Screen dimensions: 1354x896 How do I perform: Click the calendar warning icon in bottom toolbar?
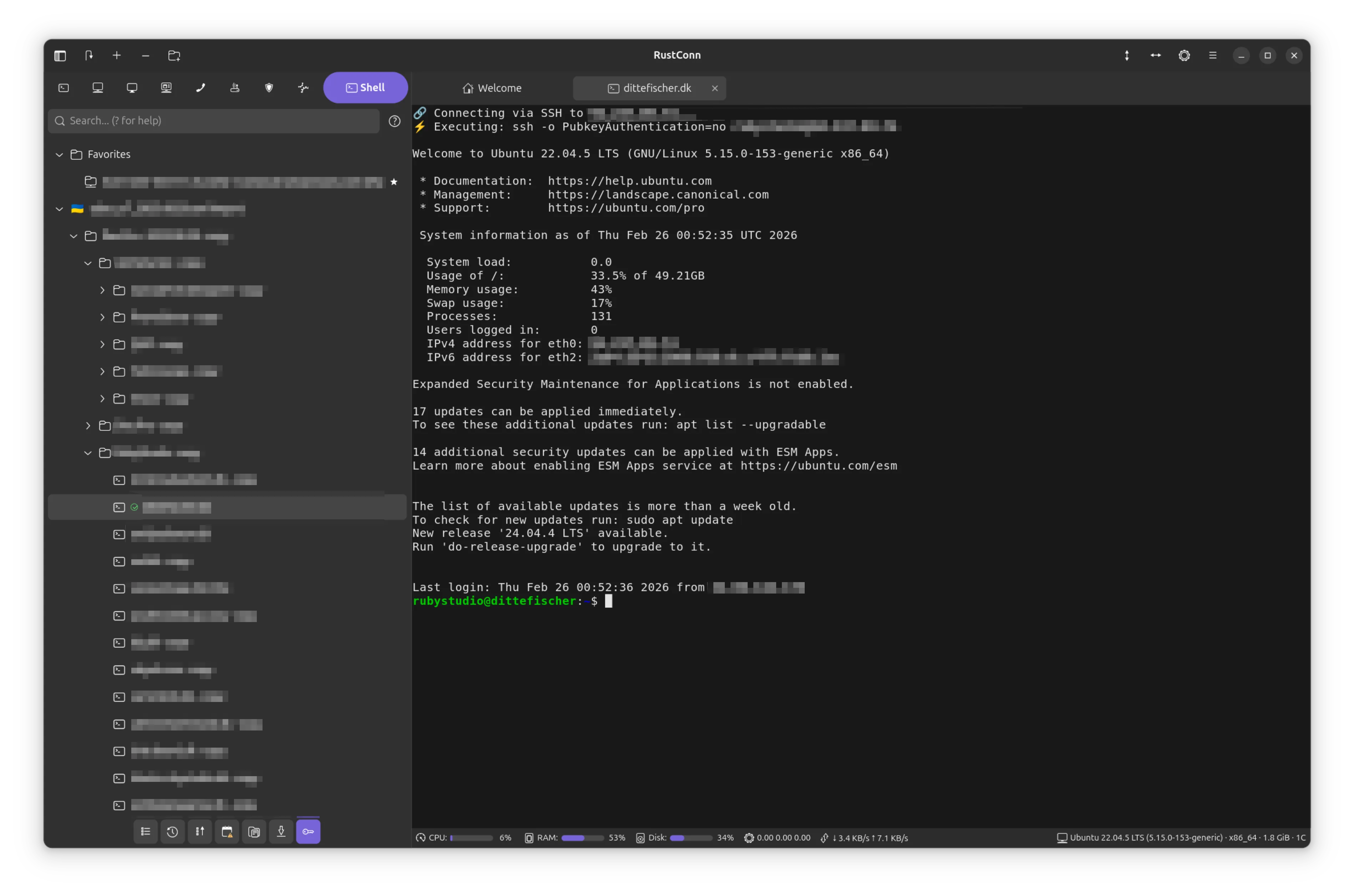pyautogui.click(x=227, y=831)
